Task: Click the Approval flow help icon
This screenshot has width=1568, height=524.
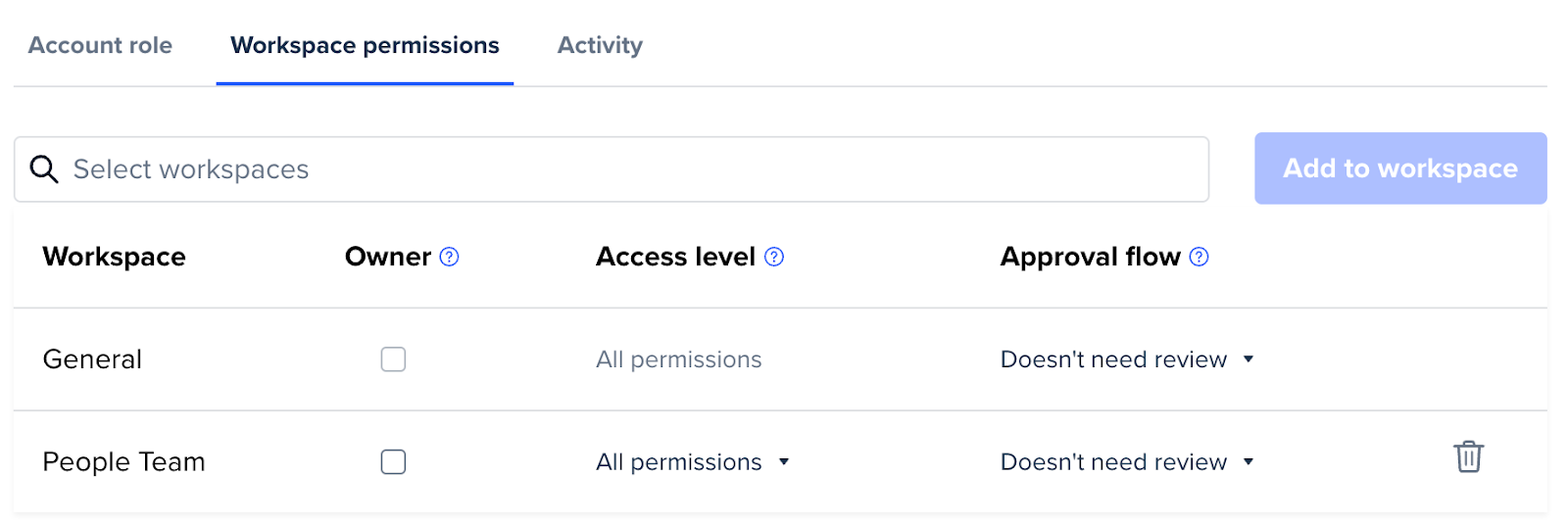Action: 1199,257
